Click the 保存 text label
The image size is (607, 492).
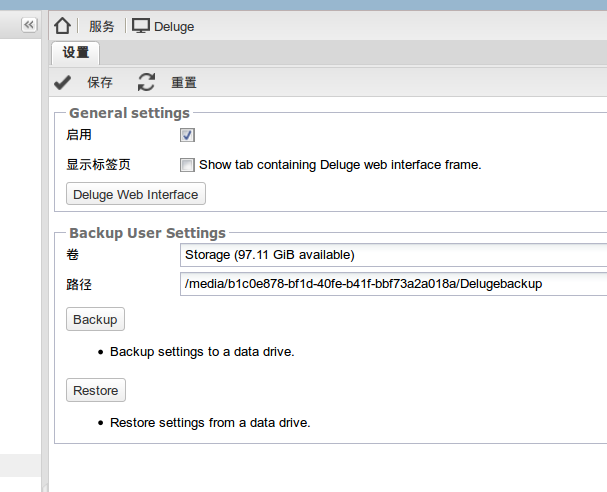click(100, 82)
